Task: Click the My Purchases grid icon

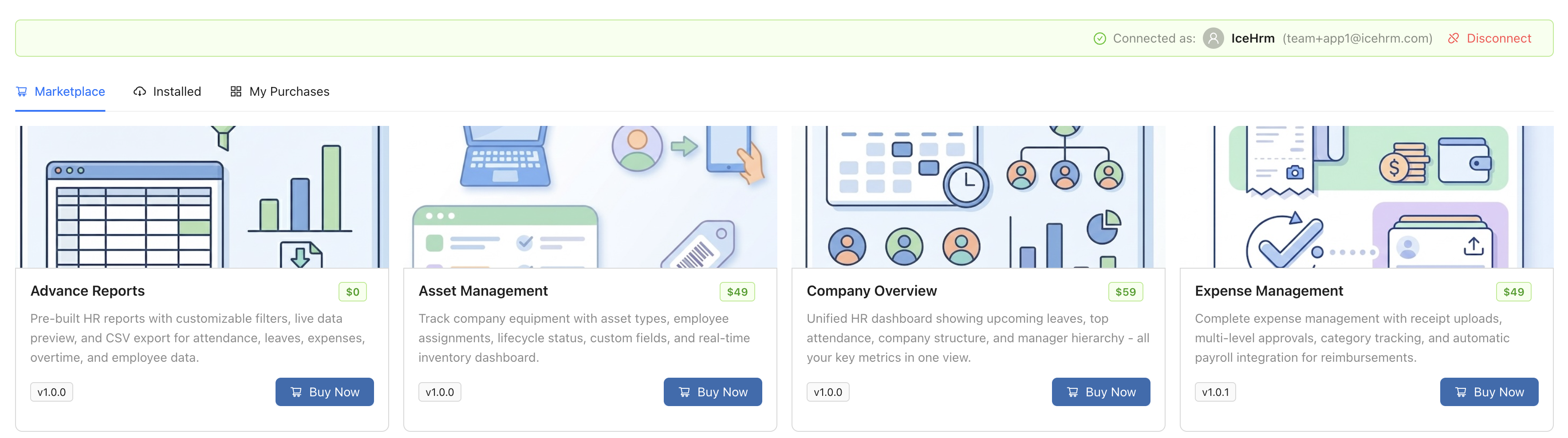Action: [236, 91]
